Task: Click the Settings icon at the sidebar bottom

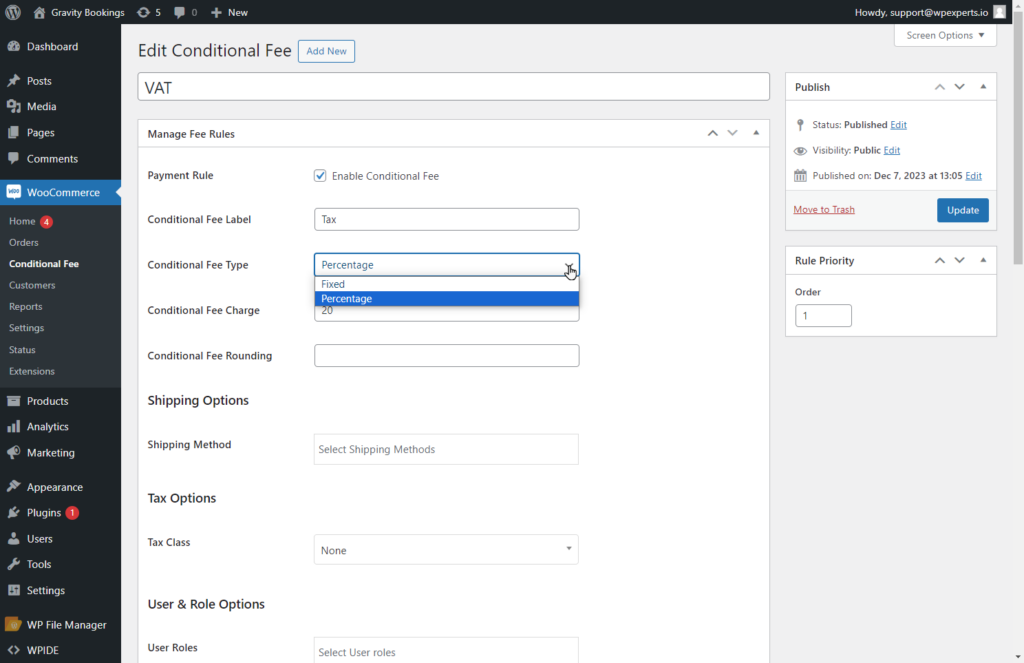Action: tap(14, 590)
